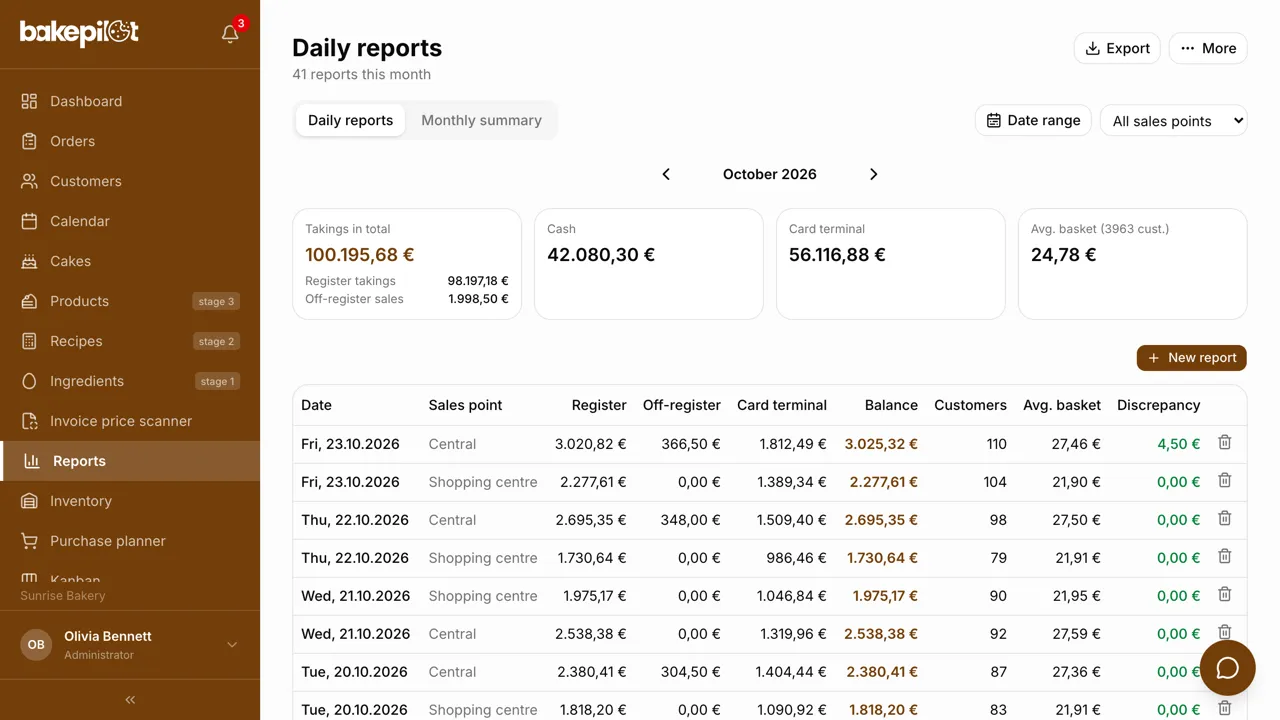This screenshot has width=1280, height=720.
Task: Switch to the Monthly summary tab
Action: coord(481,120)
